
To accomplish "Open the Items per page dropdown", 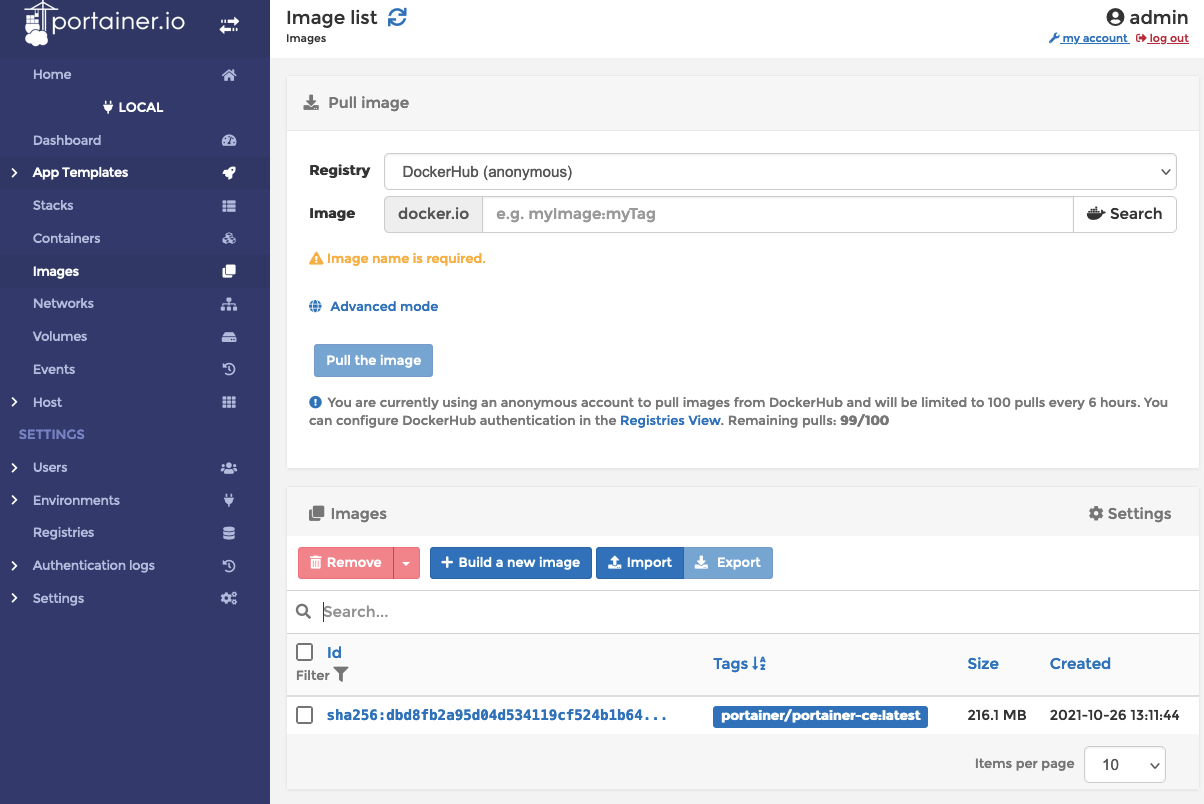I will point(1125,764).
